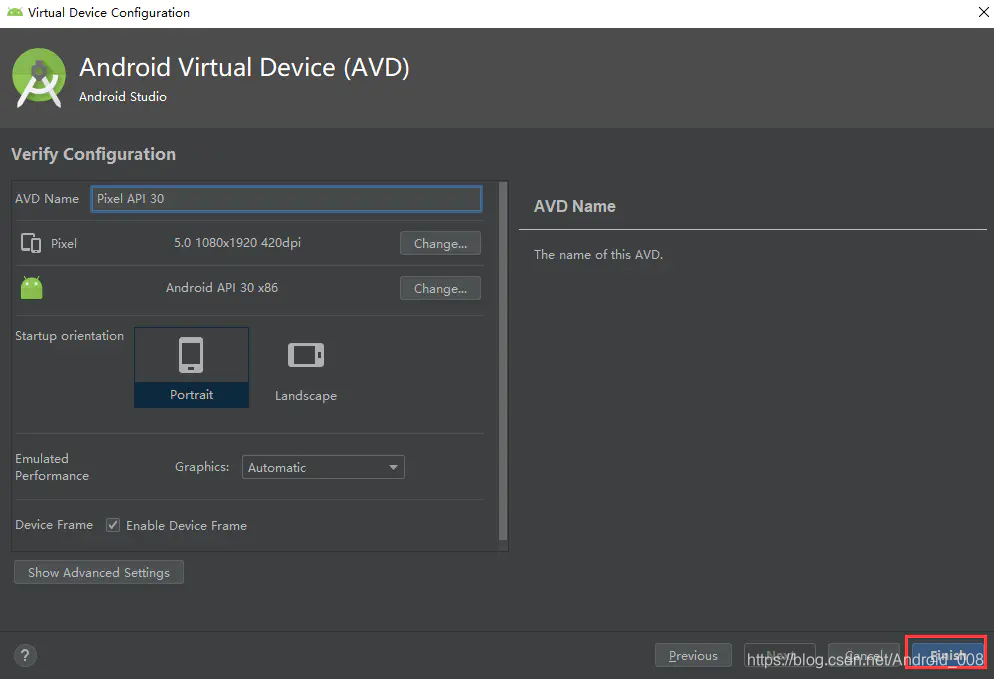Click 'Android Virtual Device (AVD)' title

(x=244, y=67)
